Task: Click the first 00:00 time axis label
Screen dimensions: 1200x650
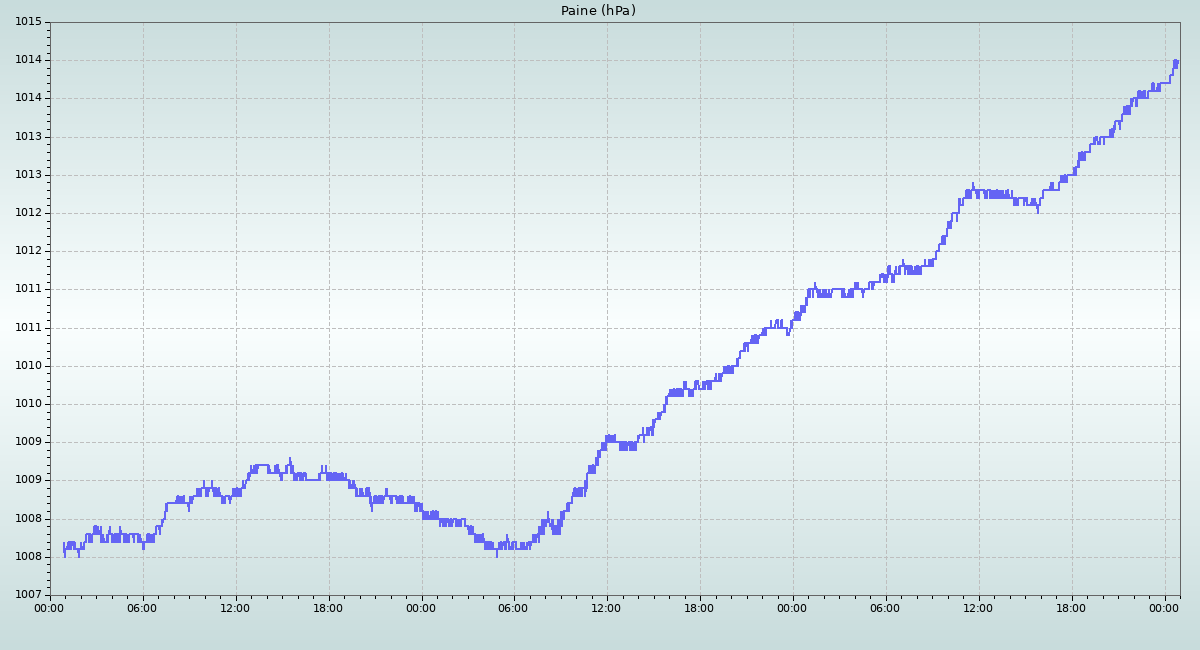Action: click(50, 607)
